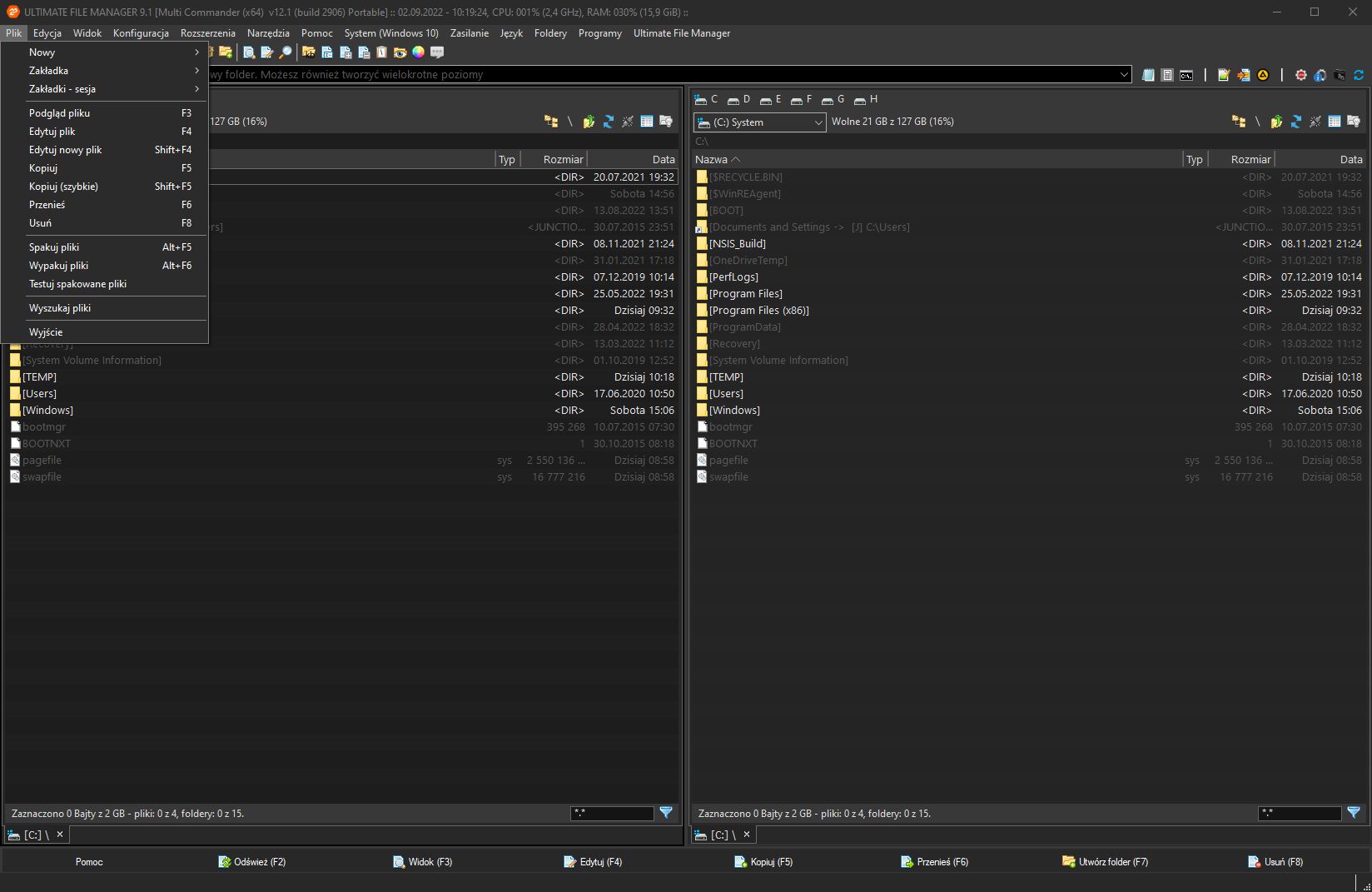Close the left panel [C:] tab
1372x892 pixels.
(x=60, y=834)
